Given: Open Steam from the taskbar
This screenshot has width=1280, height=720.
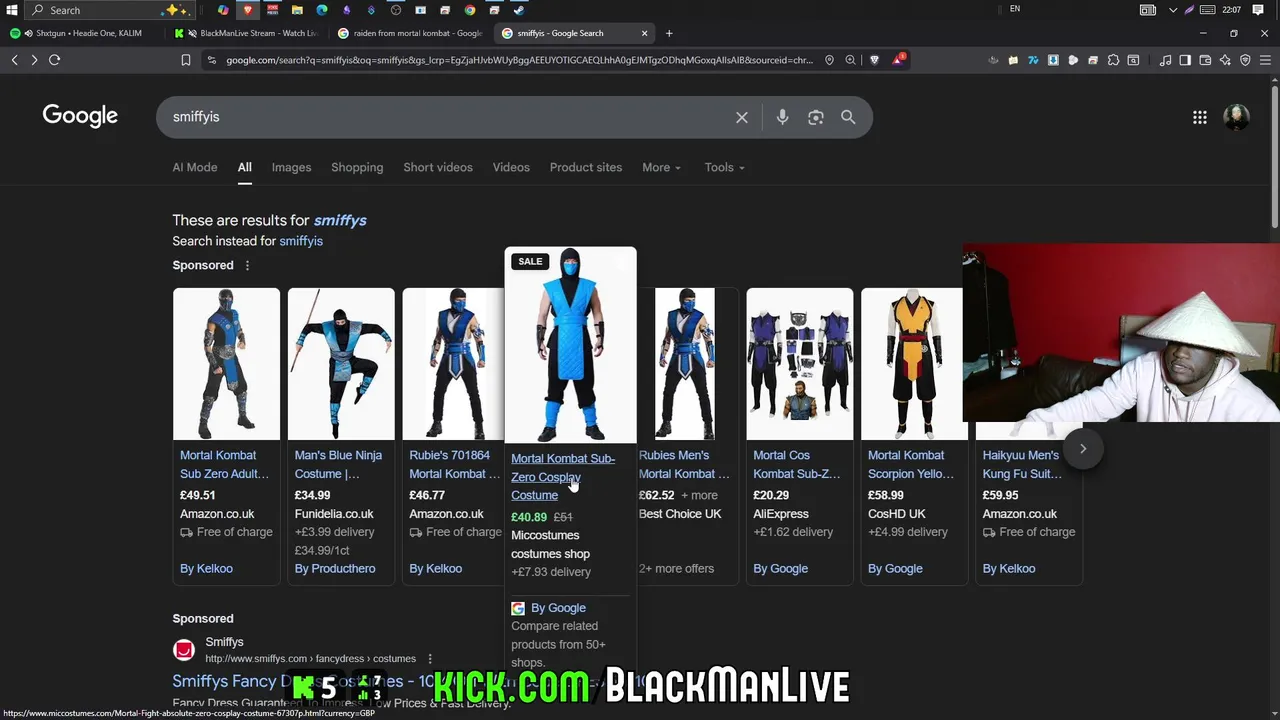Looking at the screenshot, I should click(x=519, y=10).
